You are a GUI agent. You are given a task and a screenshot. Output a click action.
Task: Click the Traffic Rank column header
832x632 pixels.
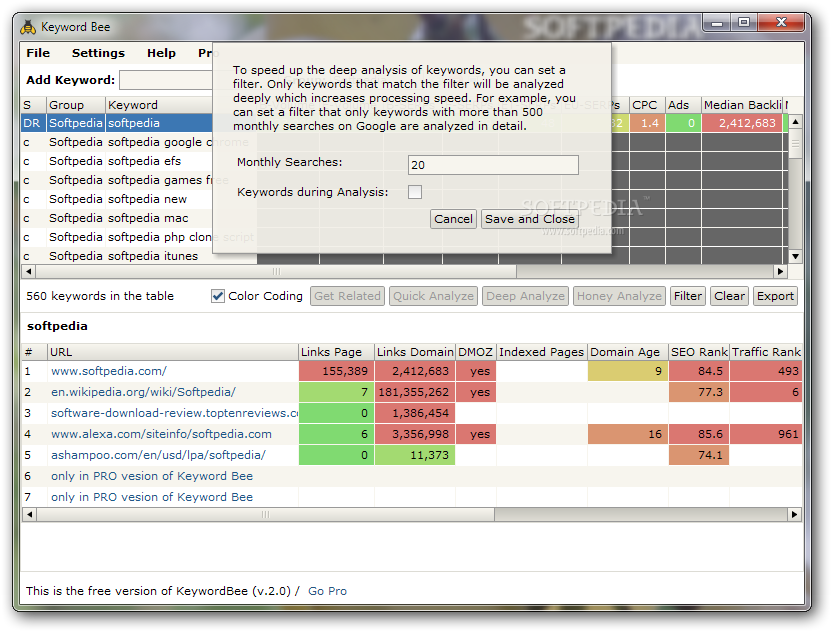pyautogui.click(x=766, y=352)
